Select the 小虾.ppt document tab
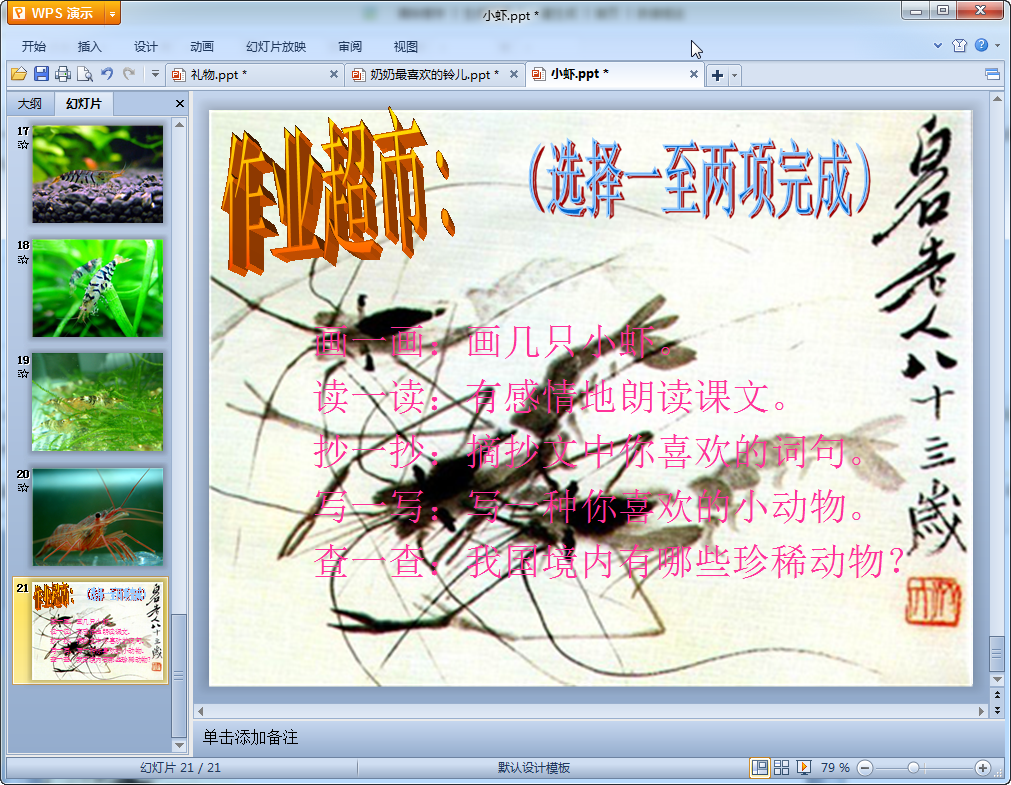Image resolution: width=1011 pixels, height=785 pixels. coord(578,74)
